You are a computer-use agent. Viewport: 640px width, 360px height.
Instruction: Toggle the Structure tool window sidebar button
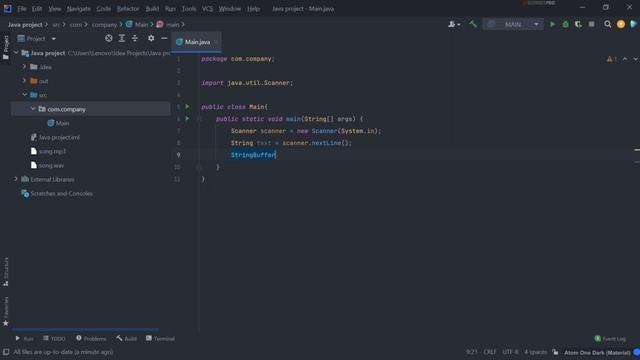coord(6,271)
